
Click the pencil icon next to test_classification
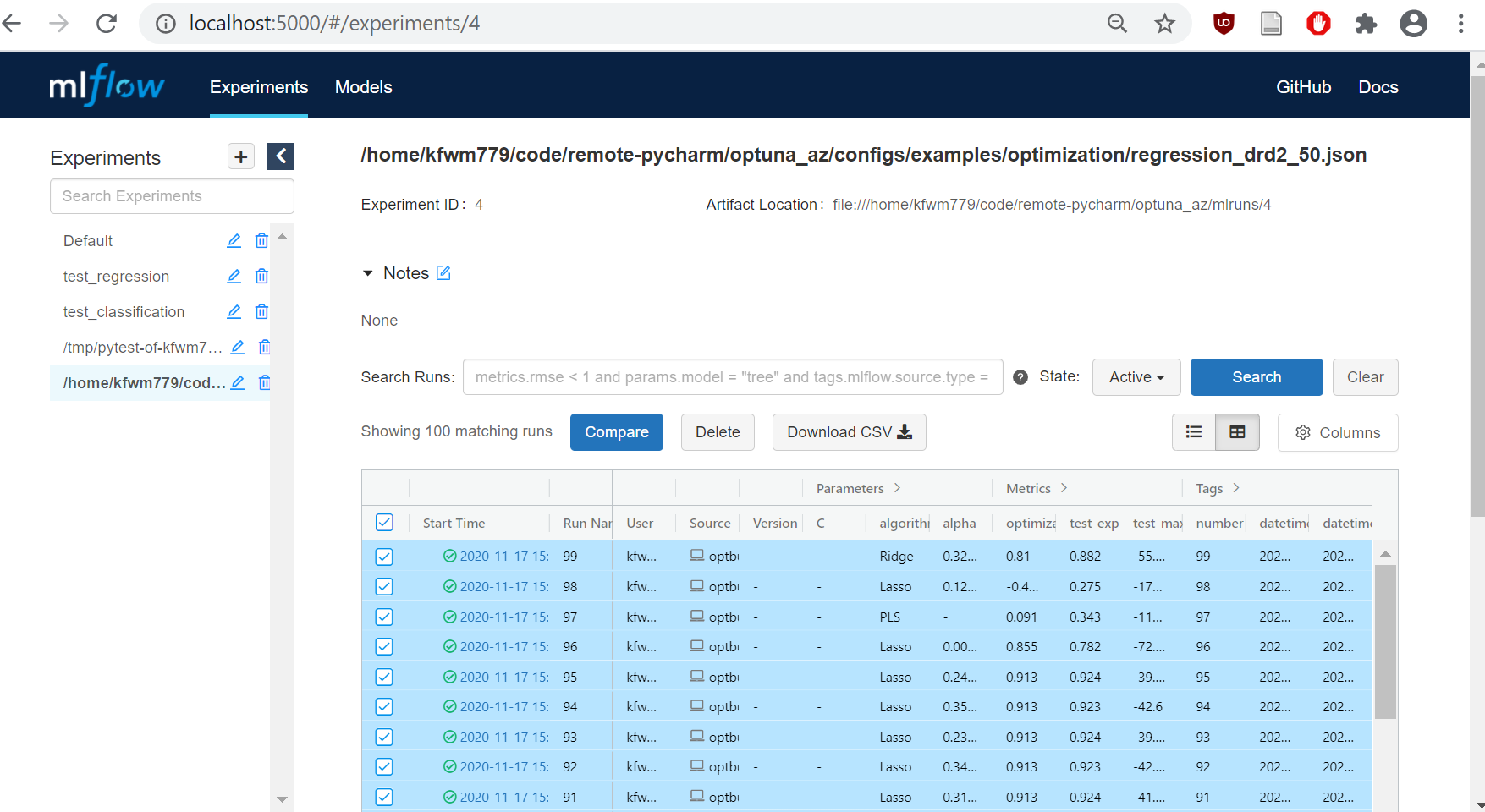234,312
